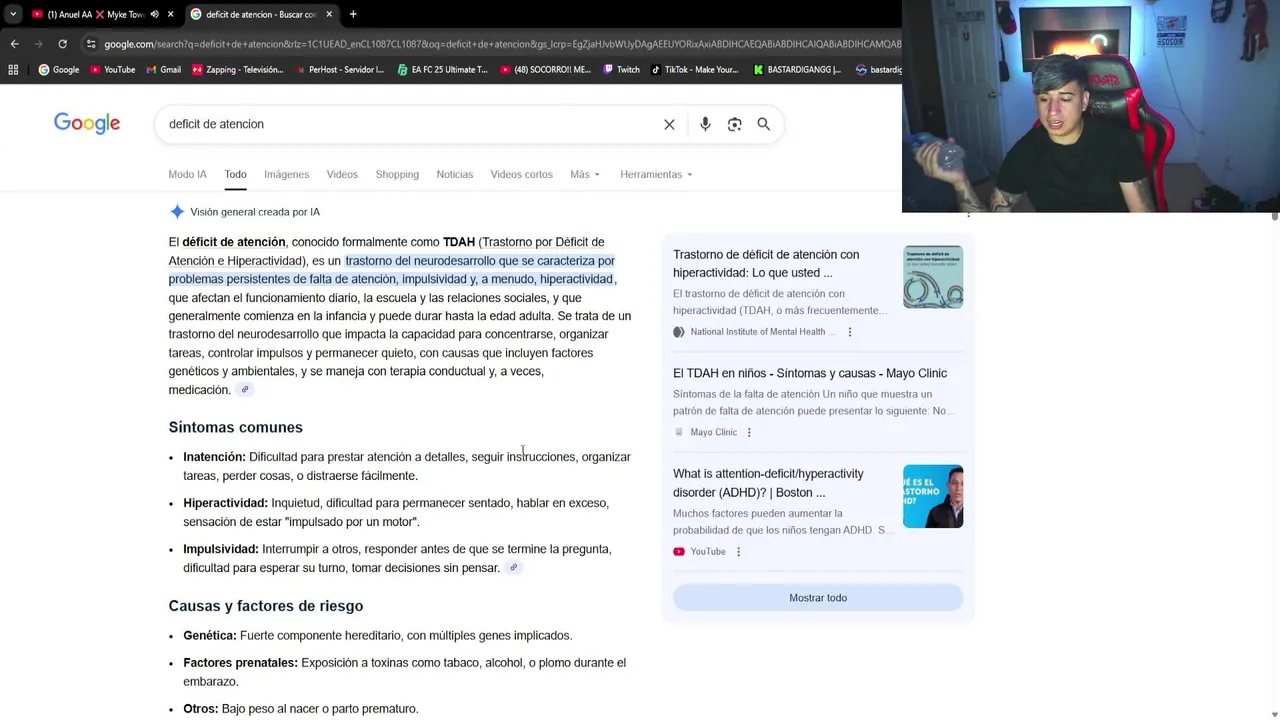
Task: Click source link icon after sin pensar
Action: click(x=513, y=568)
